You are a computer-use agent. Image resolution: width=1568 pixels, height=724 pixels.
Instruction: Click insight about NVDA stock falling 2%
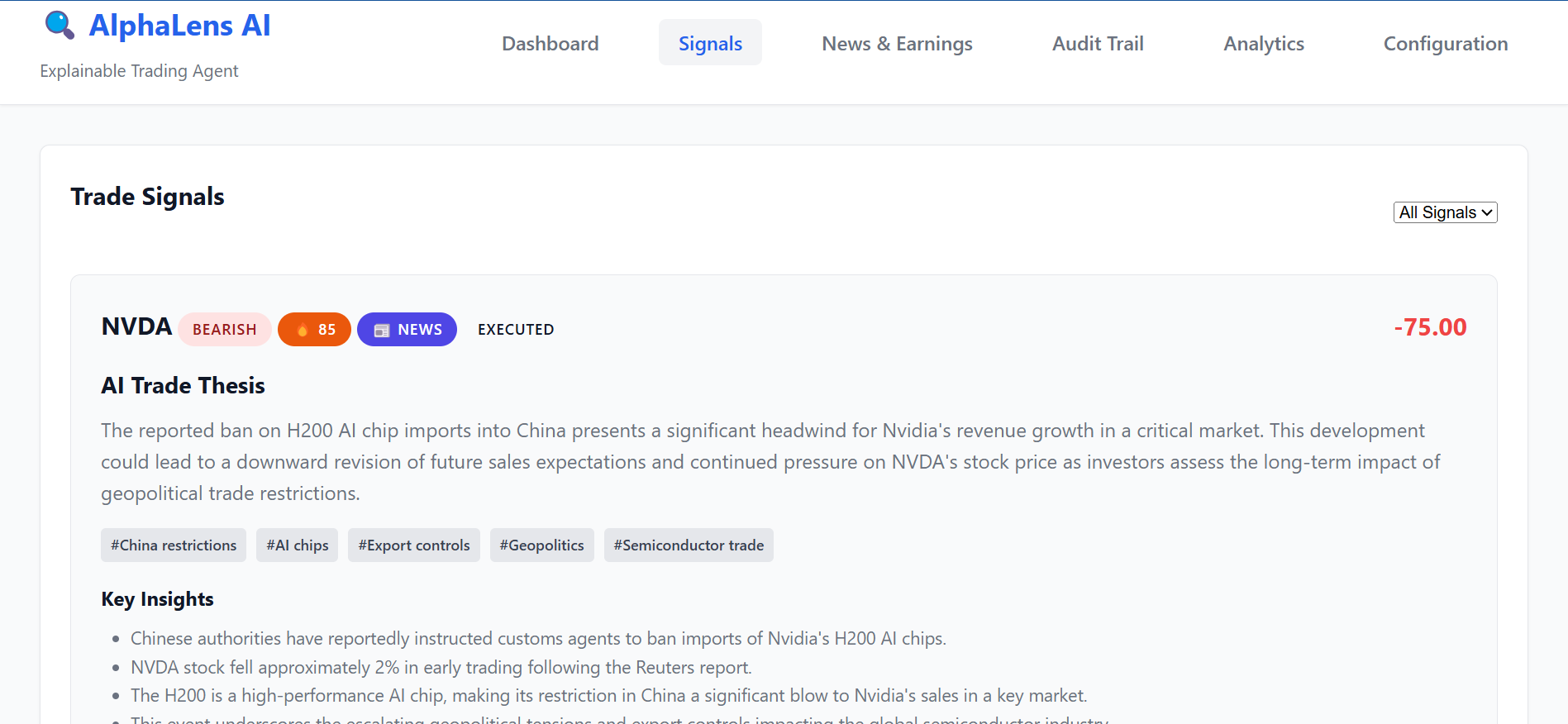click(x=441, y=668)
